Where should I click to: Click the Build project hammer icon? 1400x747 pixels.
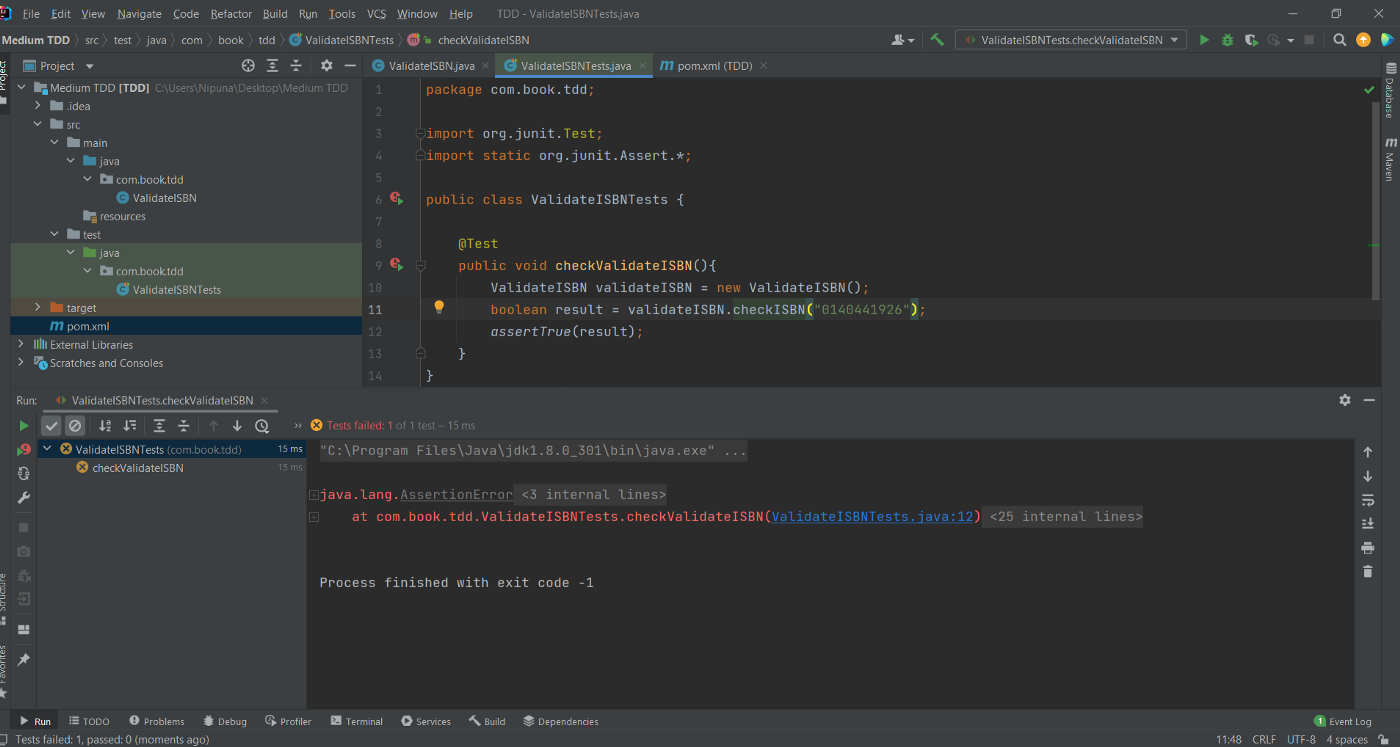[x=937, y=40]
